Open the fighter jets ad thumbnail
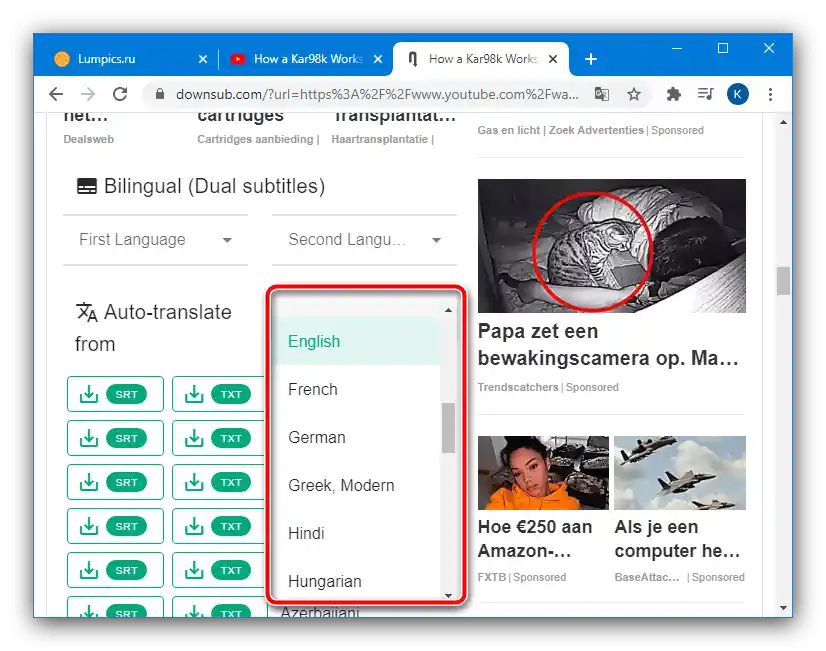This screenshot has height=651, width=826. (680, 473)
